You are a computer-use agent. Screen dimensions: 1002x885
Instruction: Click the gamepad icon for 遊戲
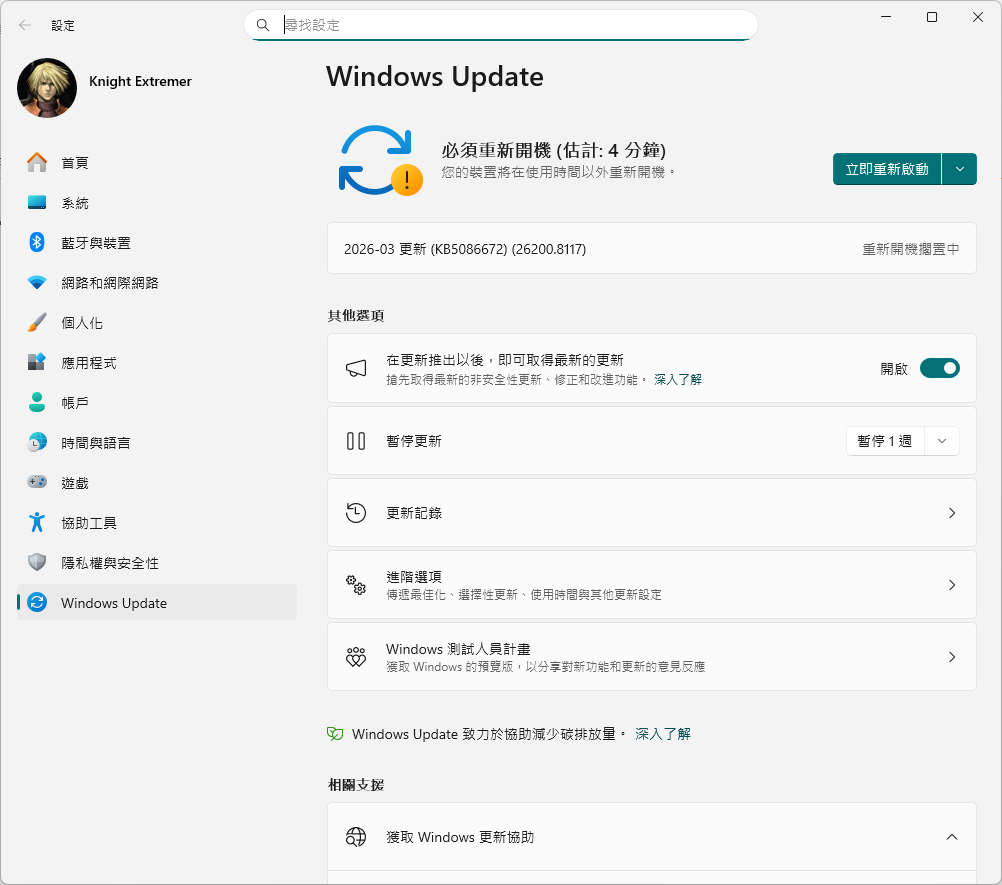pyautogui.click(x=37, y=482)
